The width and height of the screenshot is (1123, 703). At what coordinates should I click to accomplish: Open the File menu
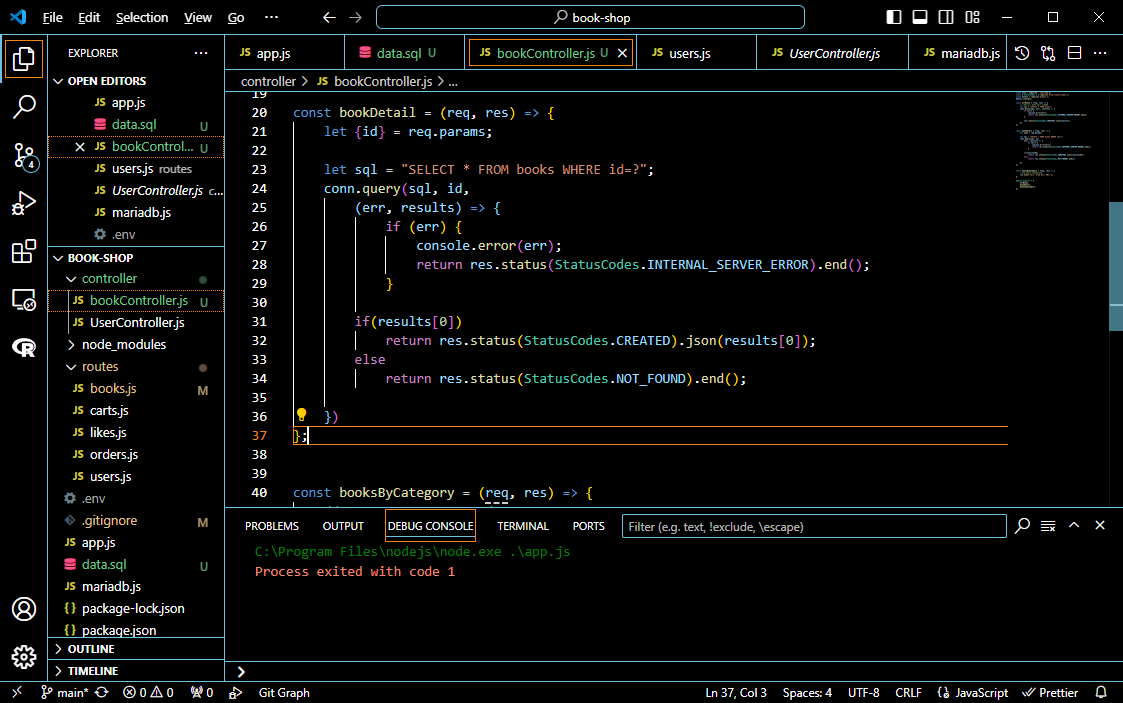point(52,17)
